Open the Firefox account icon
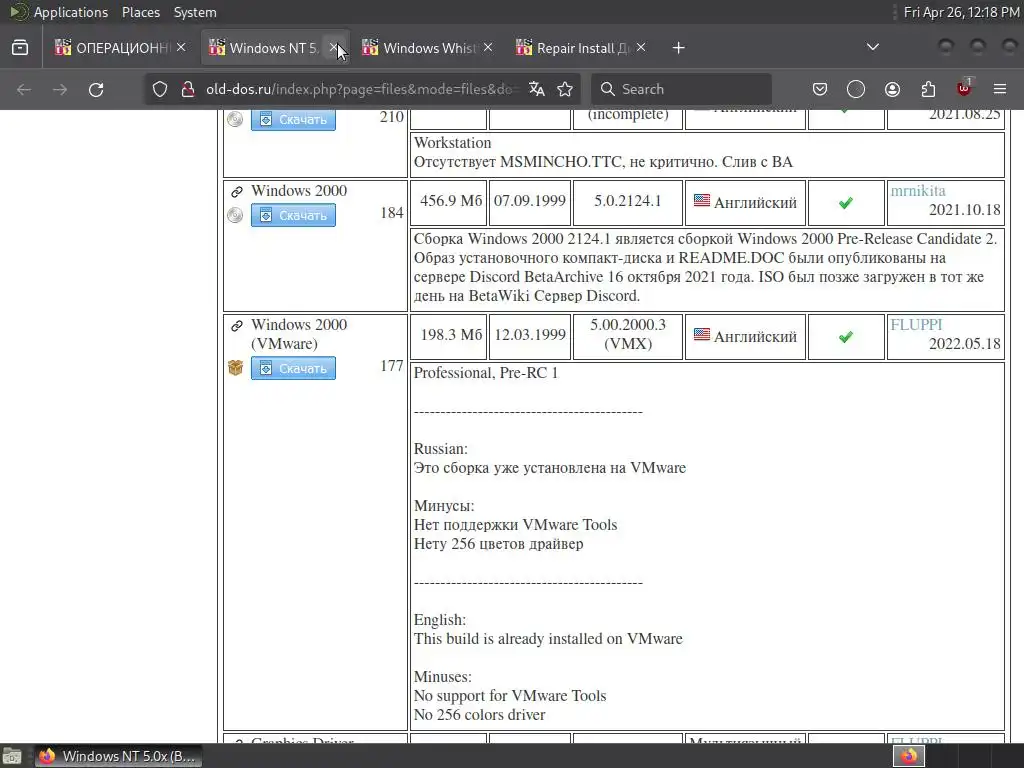Screen dimensions: 1024x768 892,89
